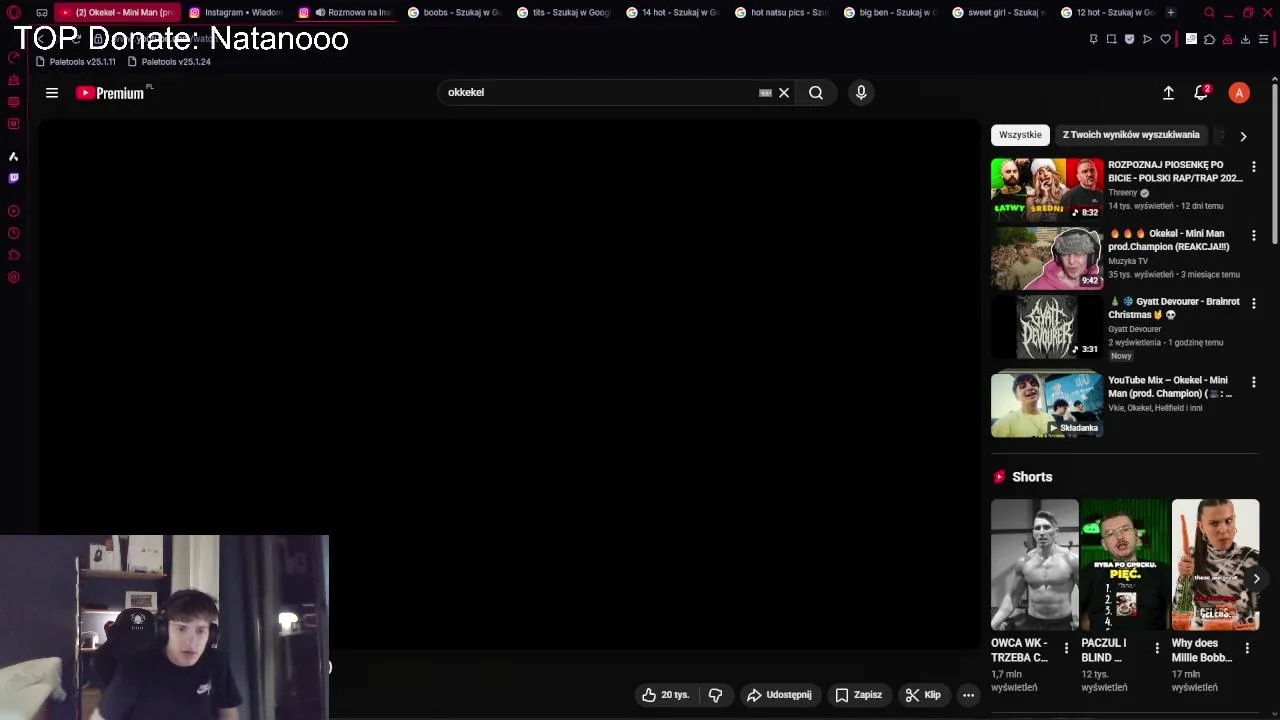Screen dimensions: 1280x720
Task: Open the YouTube hamburger guide menu
Action: click(52, 93)
